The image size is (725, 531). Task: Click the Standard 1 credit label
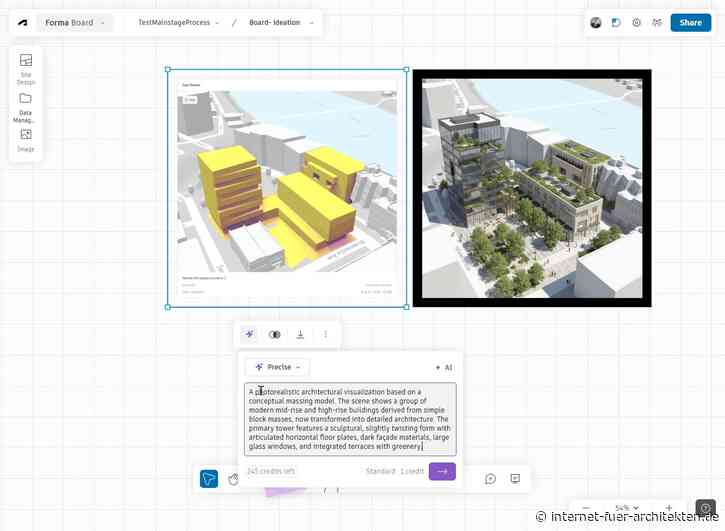pyautogui.click(x=394, y=471)
